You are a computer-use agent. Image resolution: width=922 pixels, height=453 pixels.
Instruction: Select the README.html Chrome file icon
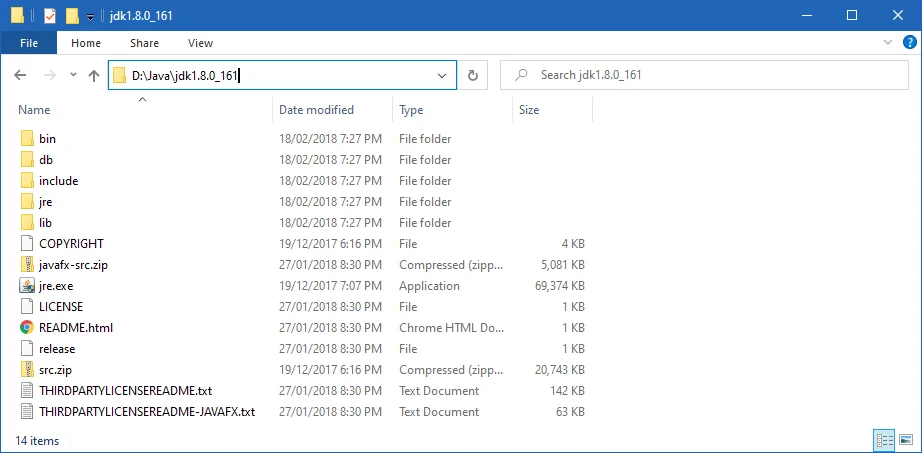click(27, 328)
